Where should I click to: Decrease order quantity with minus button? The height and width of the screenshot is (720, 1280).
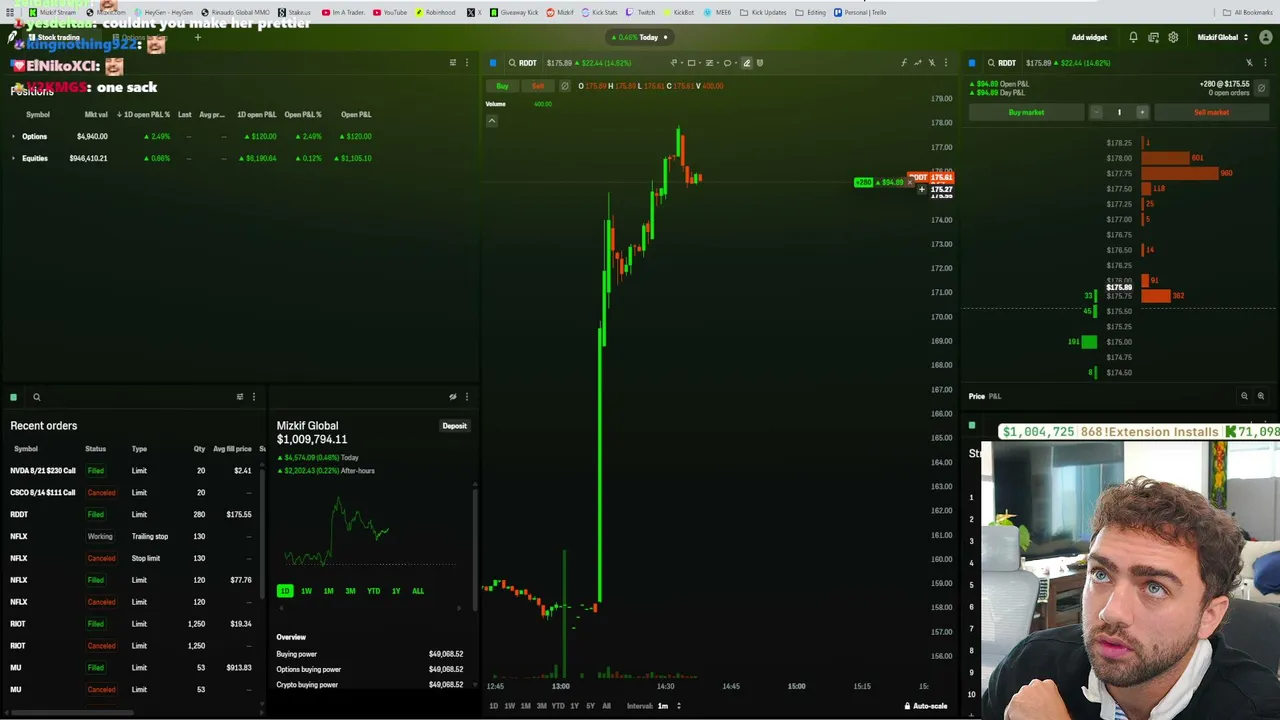coord(1096,112)
